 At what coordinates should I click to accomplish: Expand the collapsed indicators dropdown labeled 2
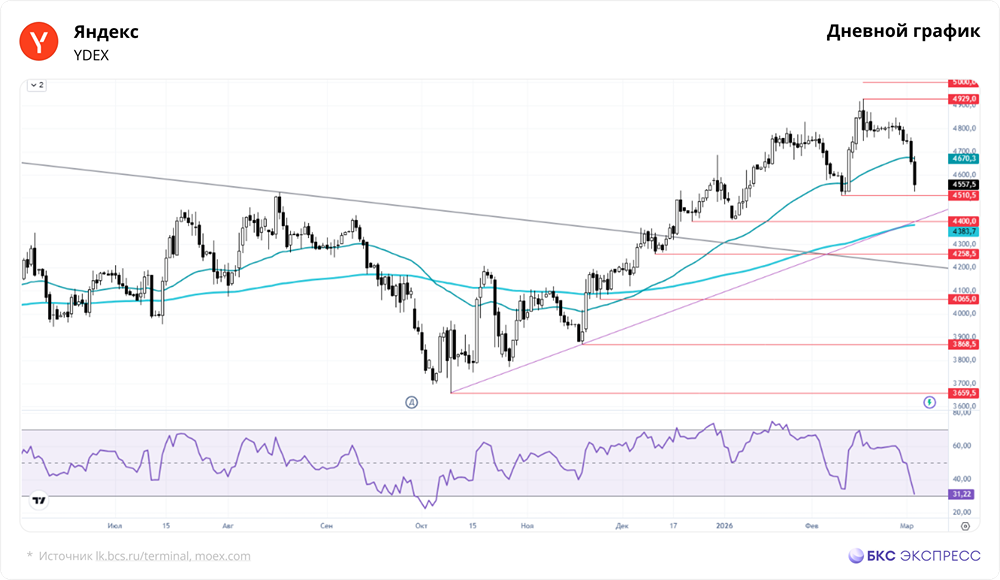[x=37, y=85]
